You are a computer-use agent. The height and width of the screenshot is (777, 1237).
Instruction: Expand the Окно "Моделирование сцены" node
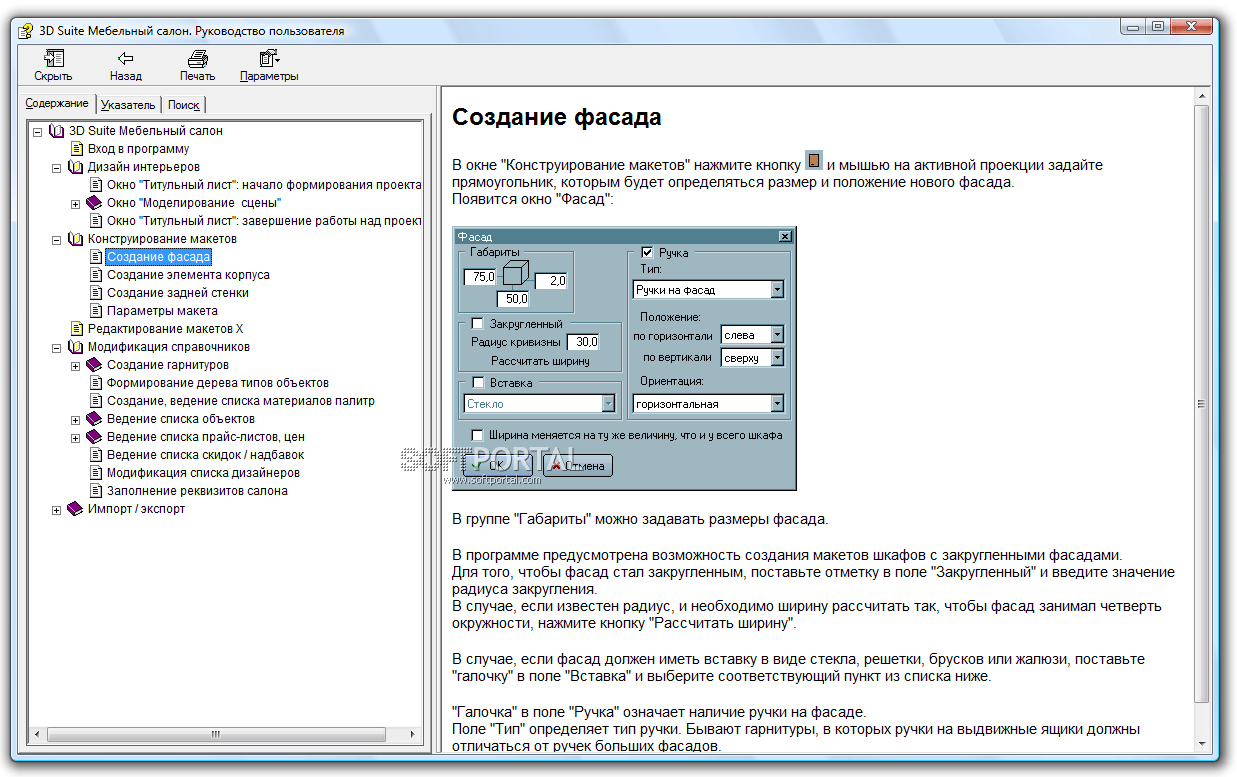click(76, 204)
